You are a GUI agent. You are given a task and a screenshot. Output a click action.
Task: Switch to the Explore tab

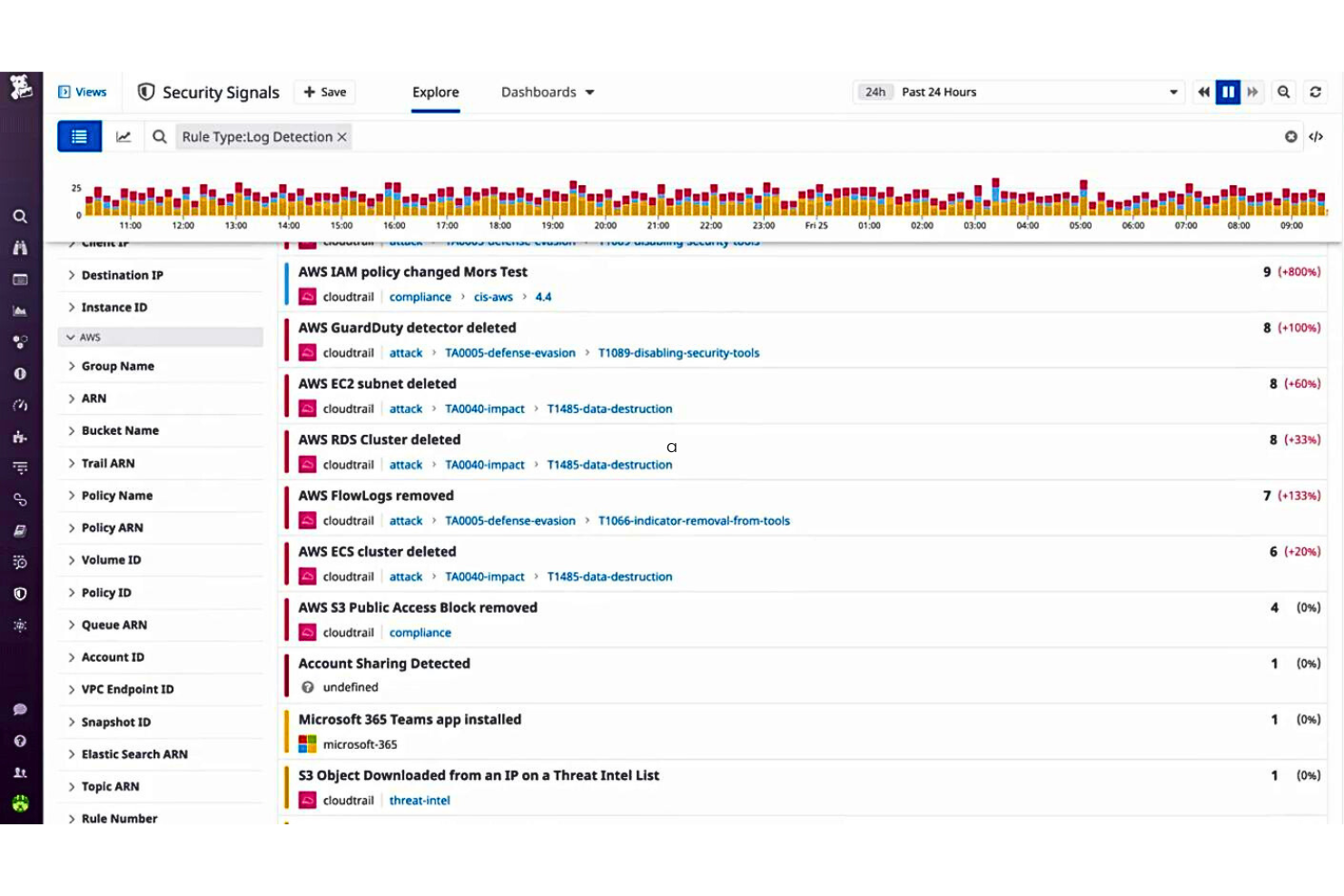click(x=435, y=92)
